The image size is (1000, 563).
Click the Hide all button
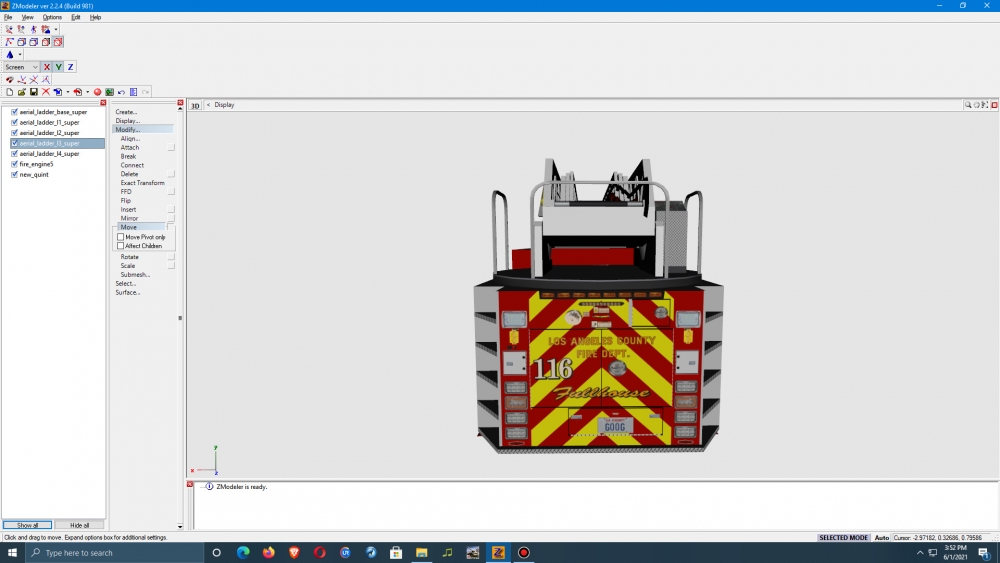(x=80, y=525)
